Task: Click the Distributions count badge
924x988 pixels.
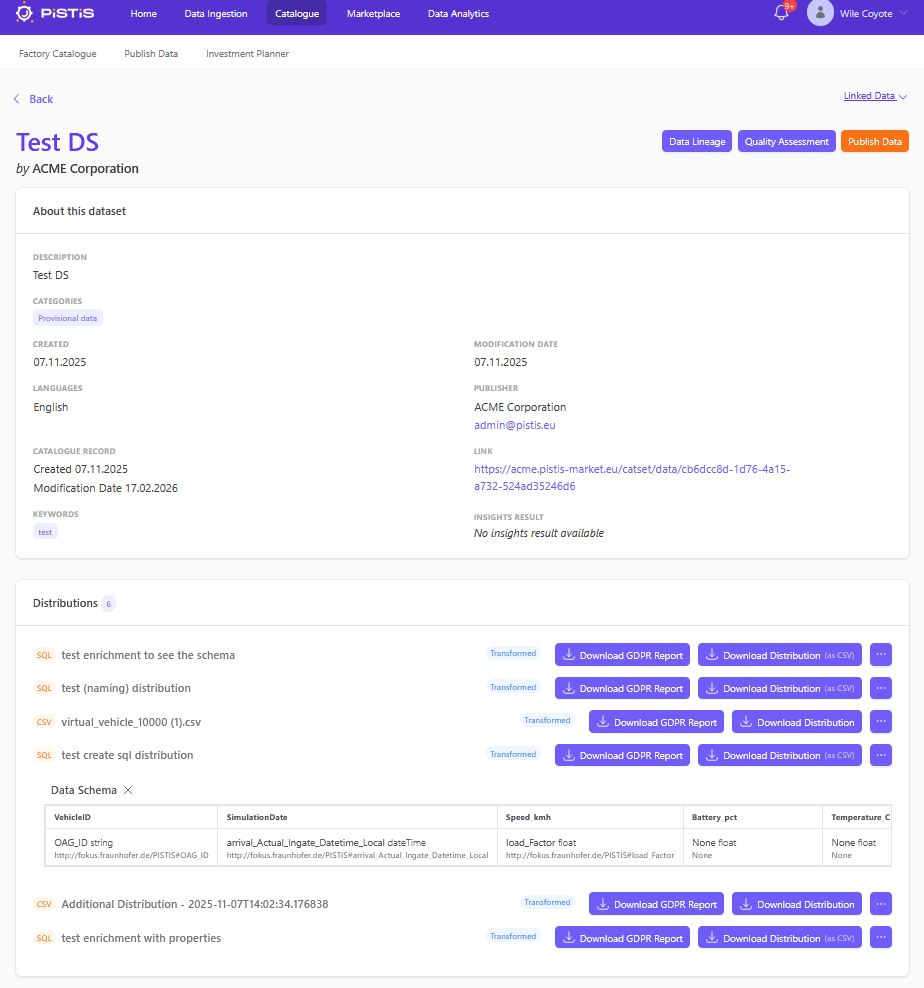Action: coord(108,604)
